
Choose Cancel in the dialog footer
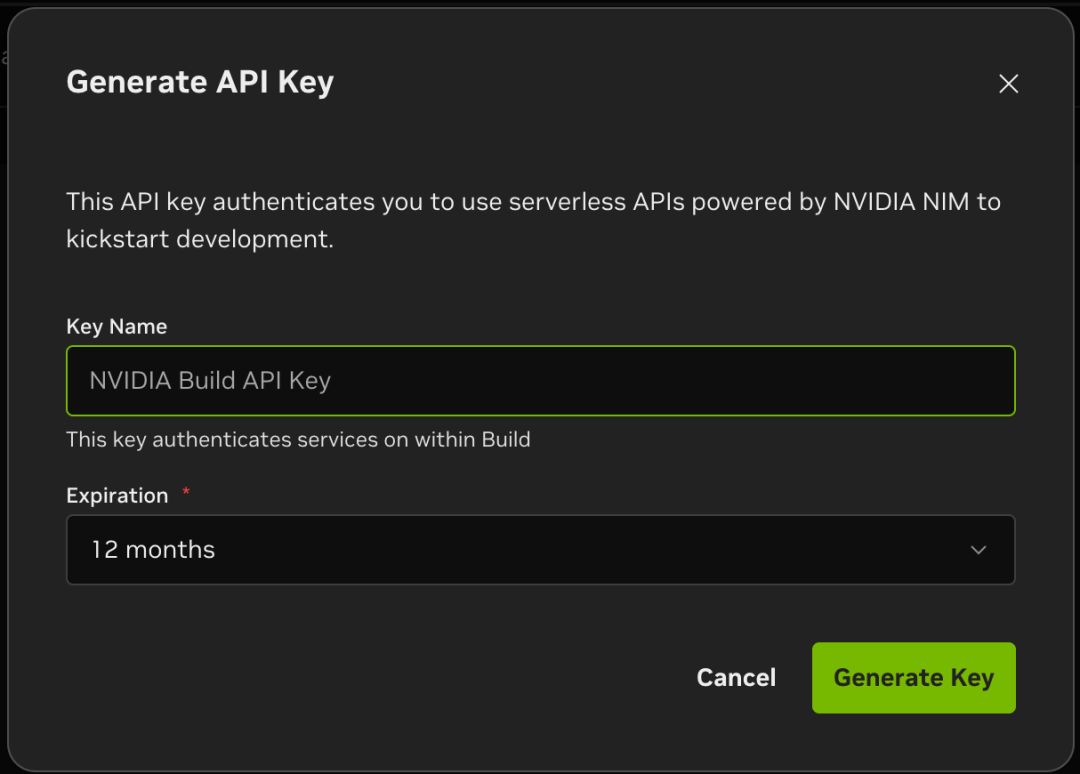coord(736,677)
